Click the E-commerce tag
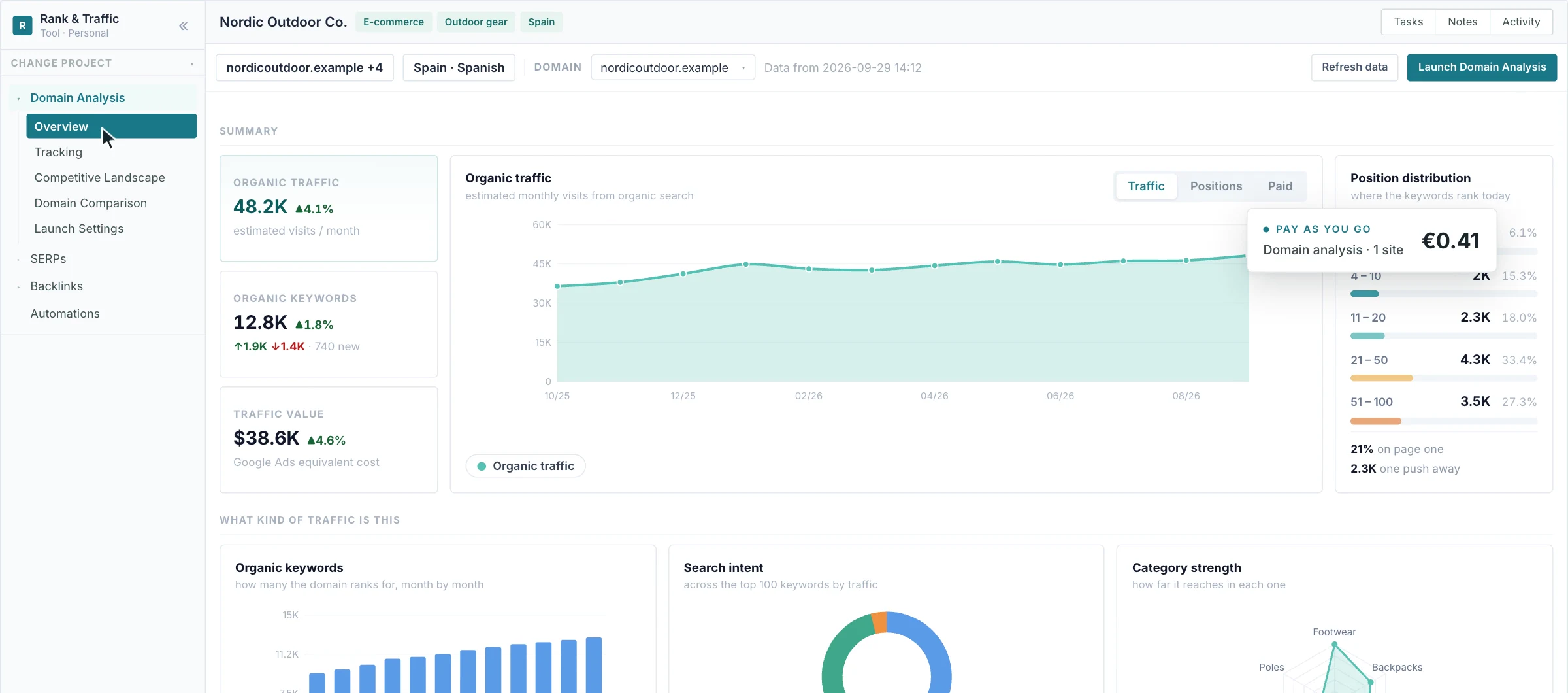This screenshot has height=693, width=1568. coord(393,22)
